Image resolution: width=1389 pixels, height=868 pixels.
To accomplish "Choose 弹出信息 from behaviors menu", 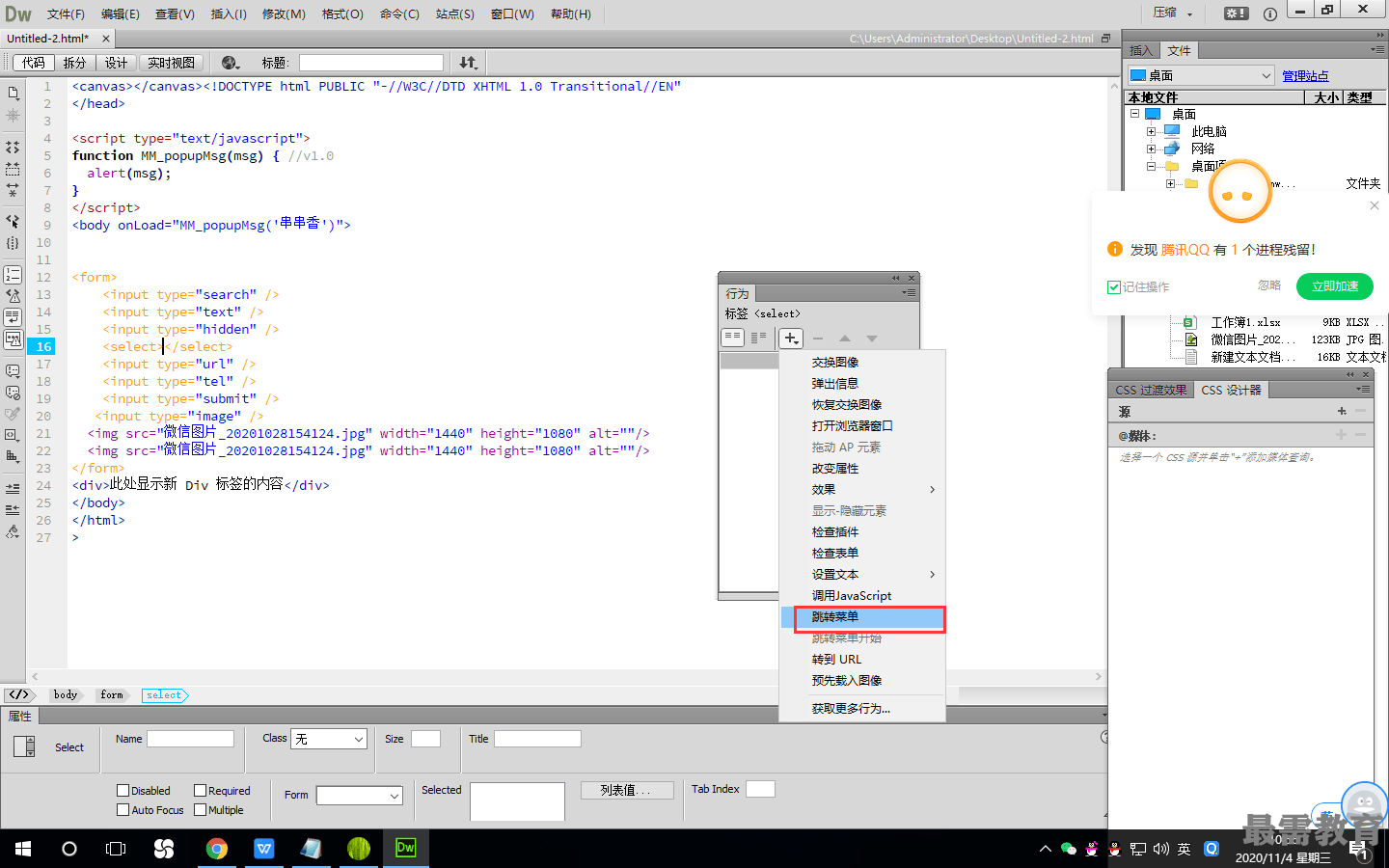I will pos(862,384).
